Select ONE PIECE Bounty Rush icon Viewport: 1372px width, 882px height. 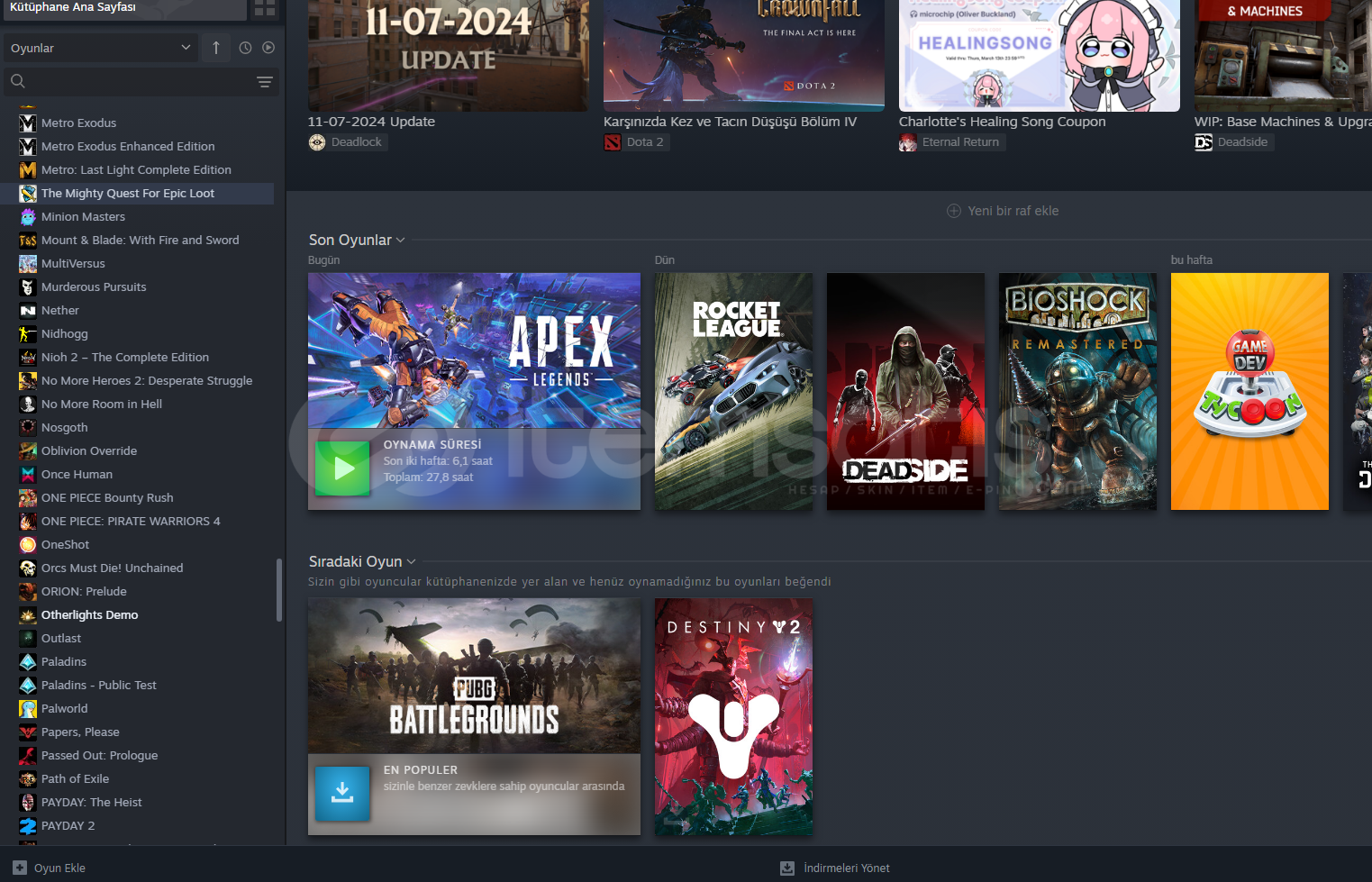[x=28, y=497]
